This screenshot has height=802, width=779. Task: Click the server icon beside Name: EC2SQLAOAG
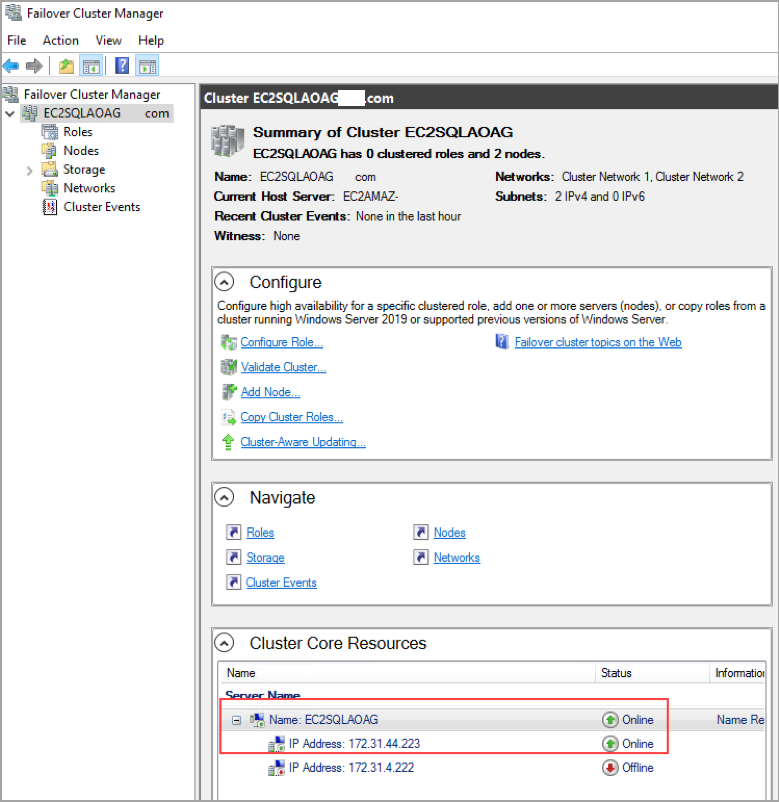[257, 720]
